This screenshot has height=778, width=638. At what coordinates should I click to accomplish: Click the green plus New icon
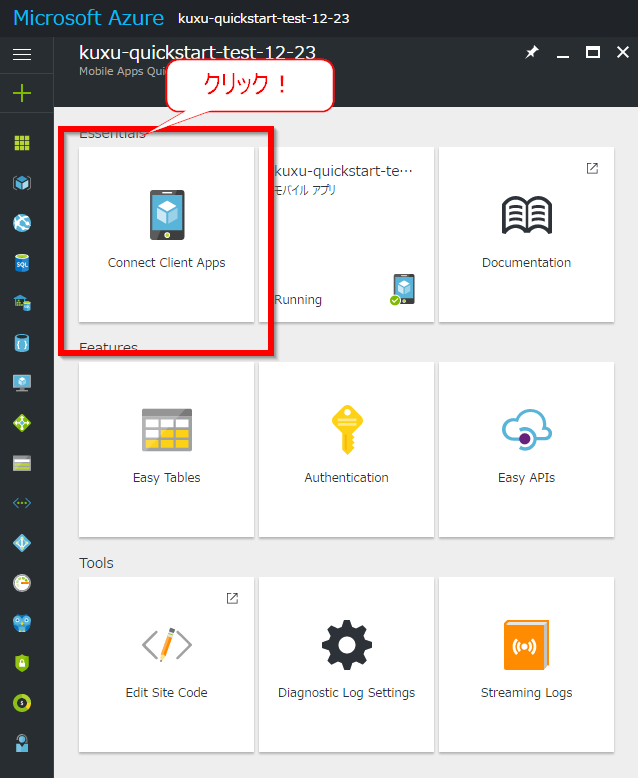click(22, 93)
